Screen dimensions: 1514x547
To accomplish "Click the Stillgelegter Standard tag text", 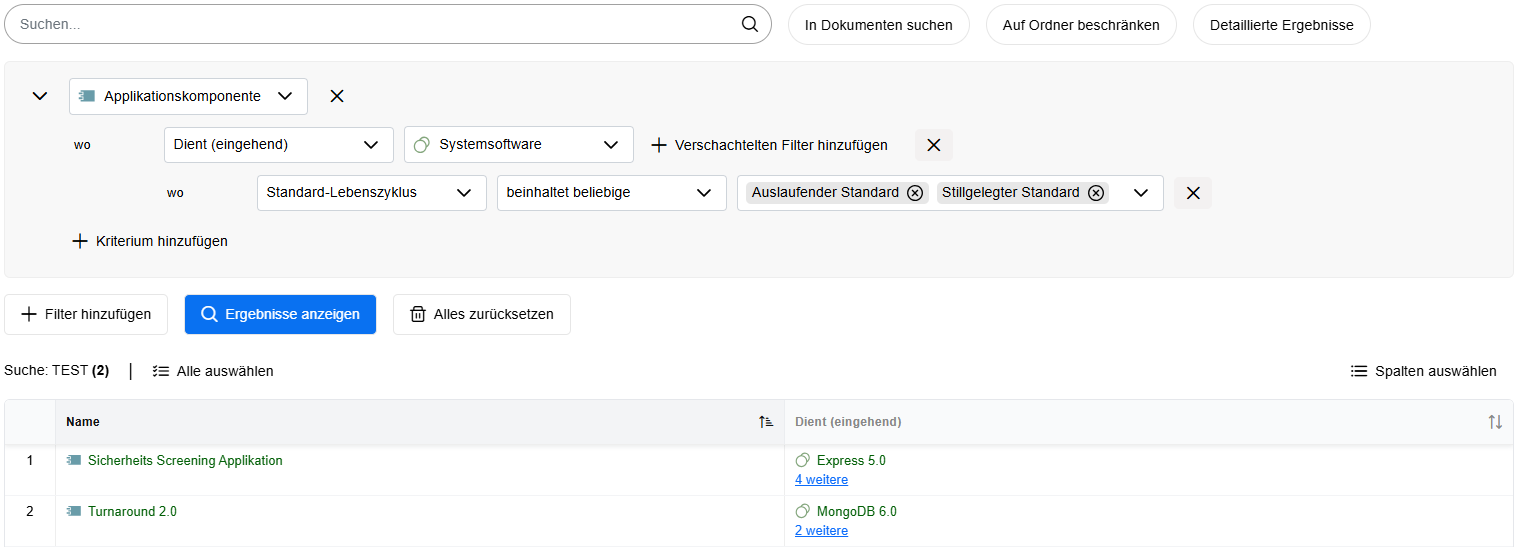I will click(x=1011, y=192).
